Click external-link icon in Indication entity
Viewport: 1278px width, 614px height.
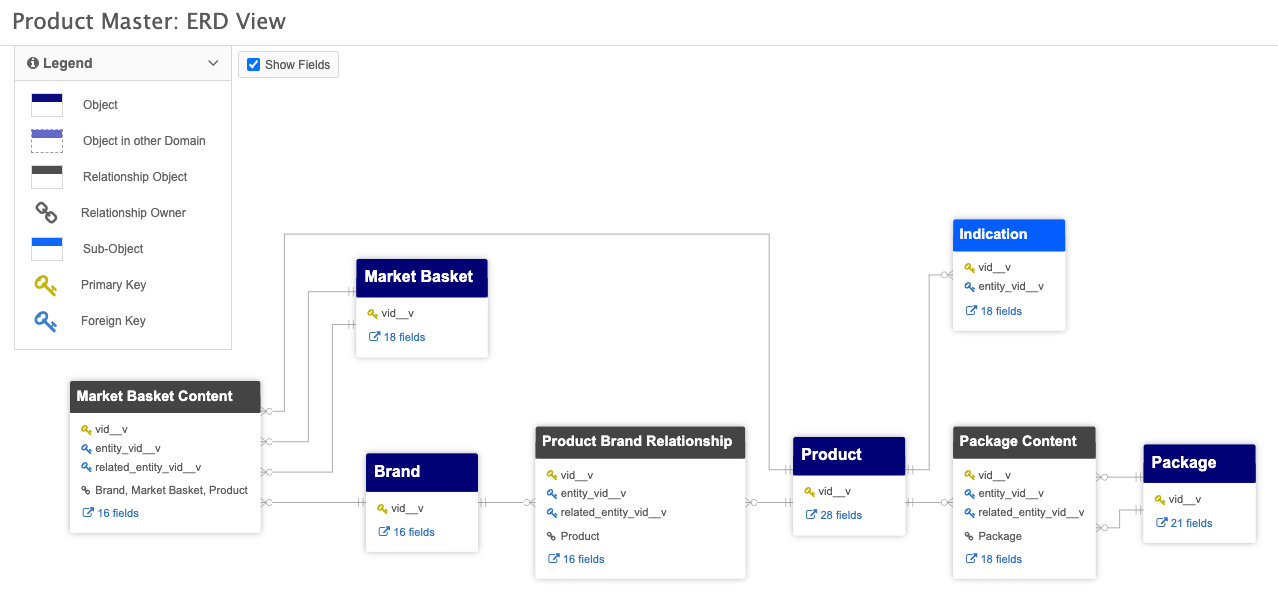(x=970, y=311)
